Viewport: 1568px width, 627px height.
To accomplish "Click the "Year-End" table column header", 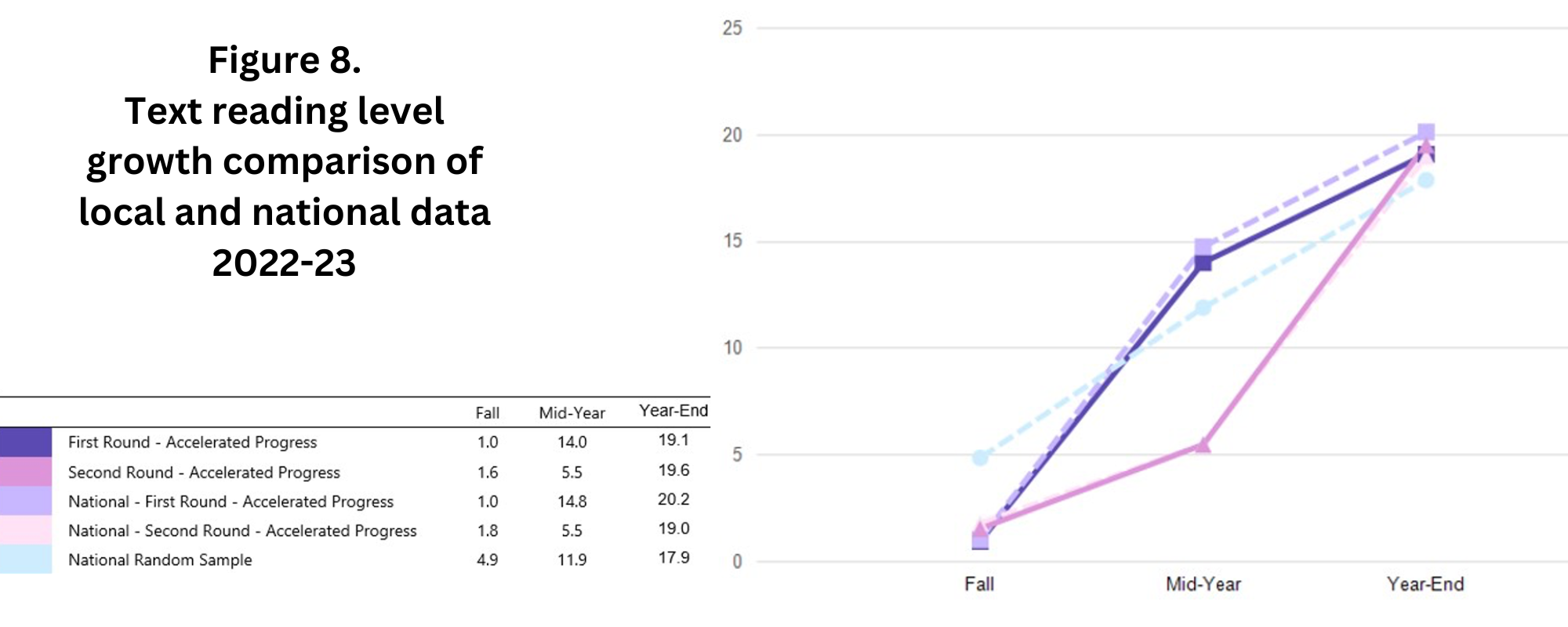I will click(673, 411).
